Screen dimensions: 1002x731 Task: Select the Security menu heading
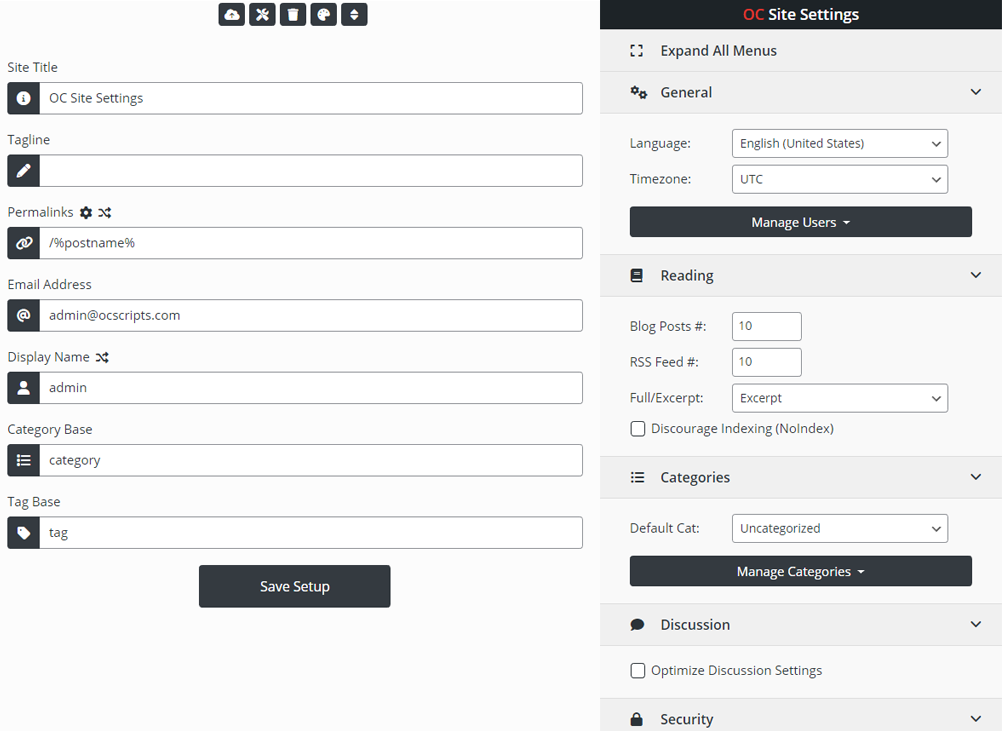pyautogui.click(x=686, y=719)
